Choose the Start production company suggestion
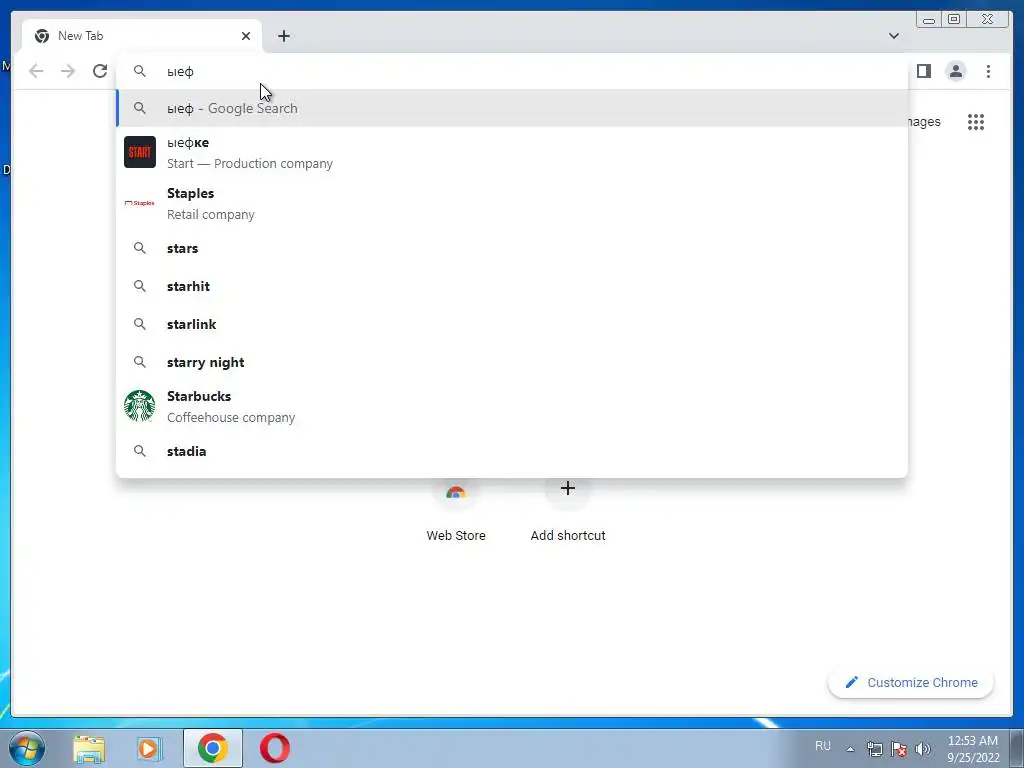Viewport: 1024px width, 768px height. pos(512,152)
